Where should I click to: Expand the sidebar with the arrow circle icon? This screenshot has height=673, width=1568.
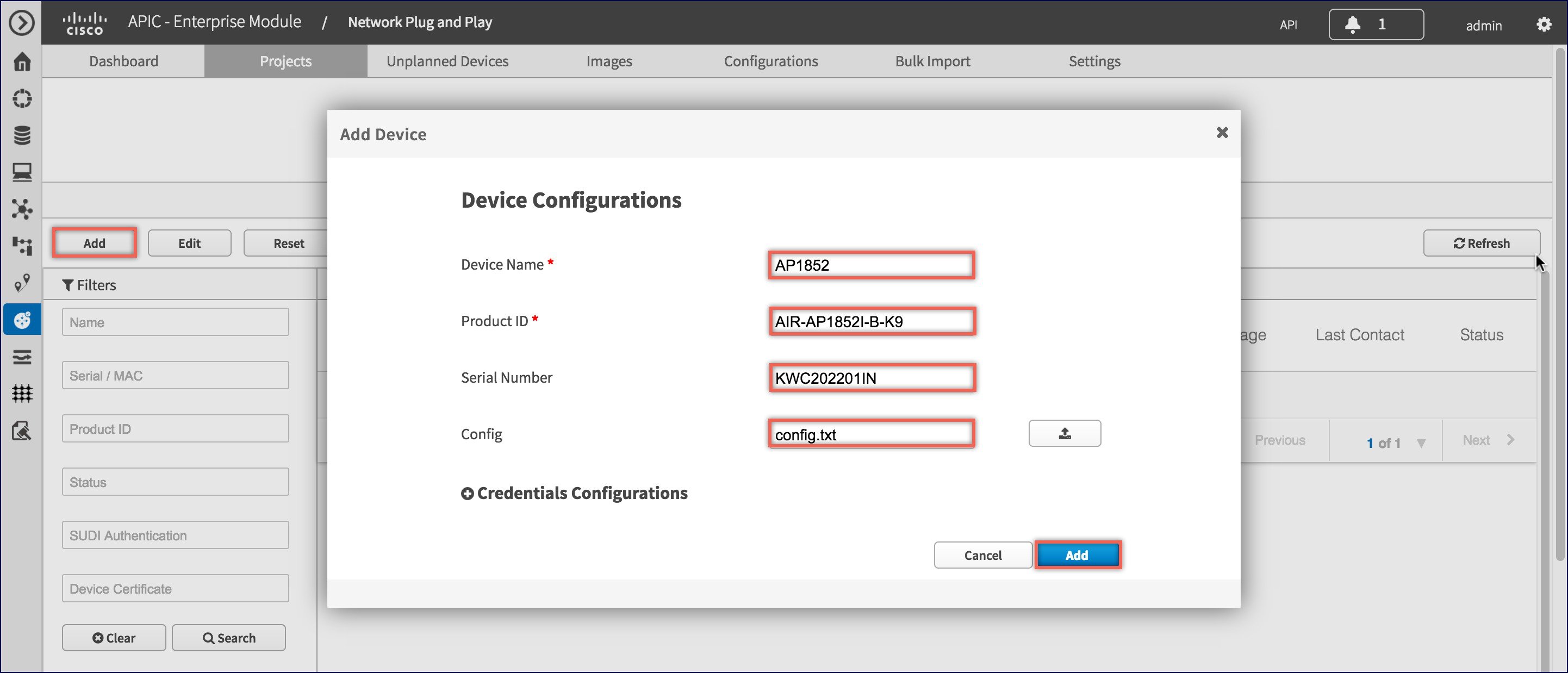pos(22,23)
